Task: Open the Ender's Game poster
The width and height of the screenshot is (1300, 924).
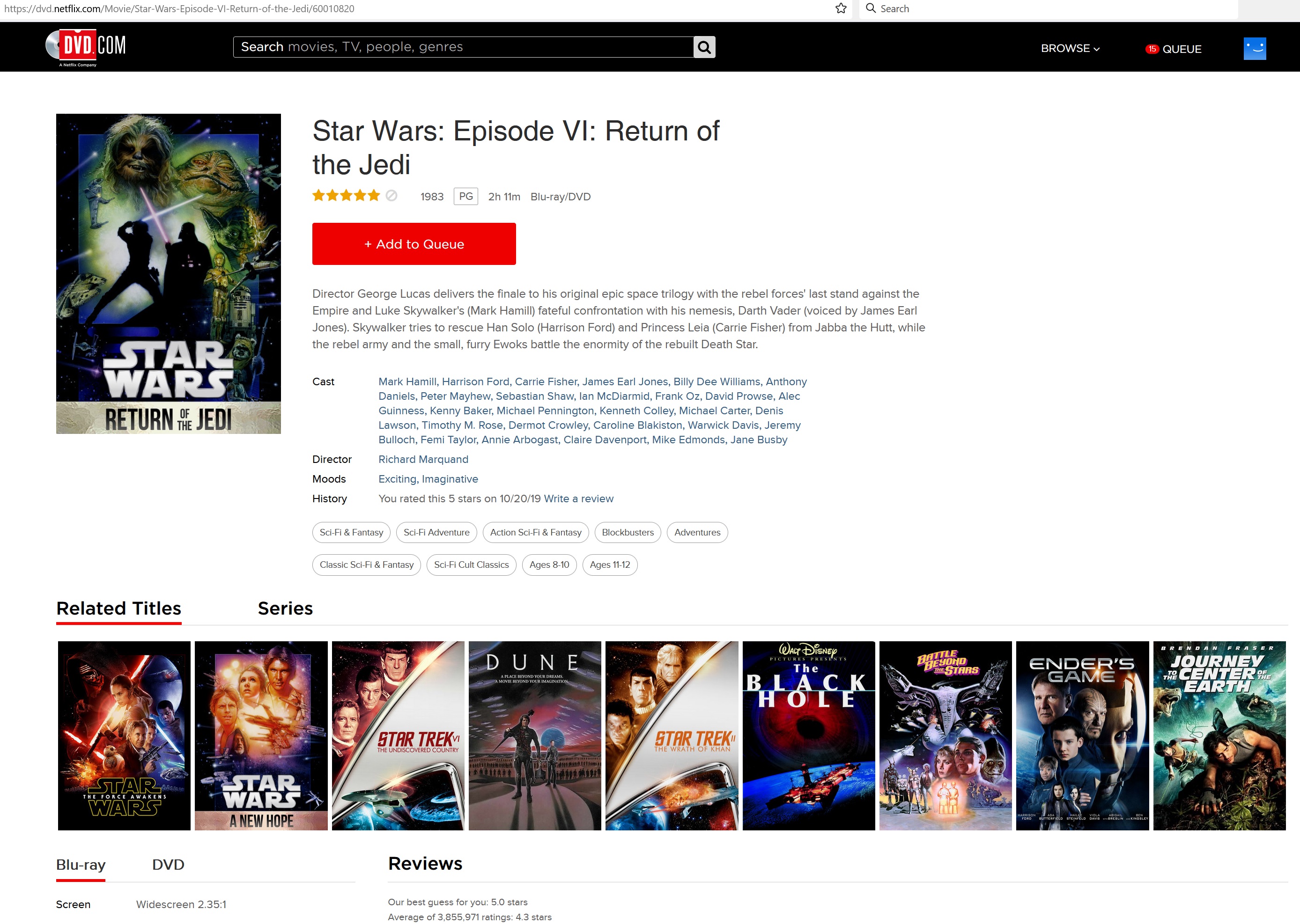Action: [1083, 736]
